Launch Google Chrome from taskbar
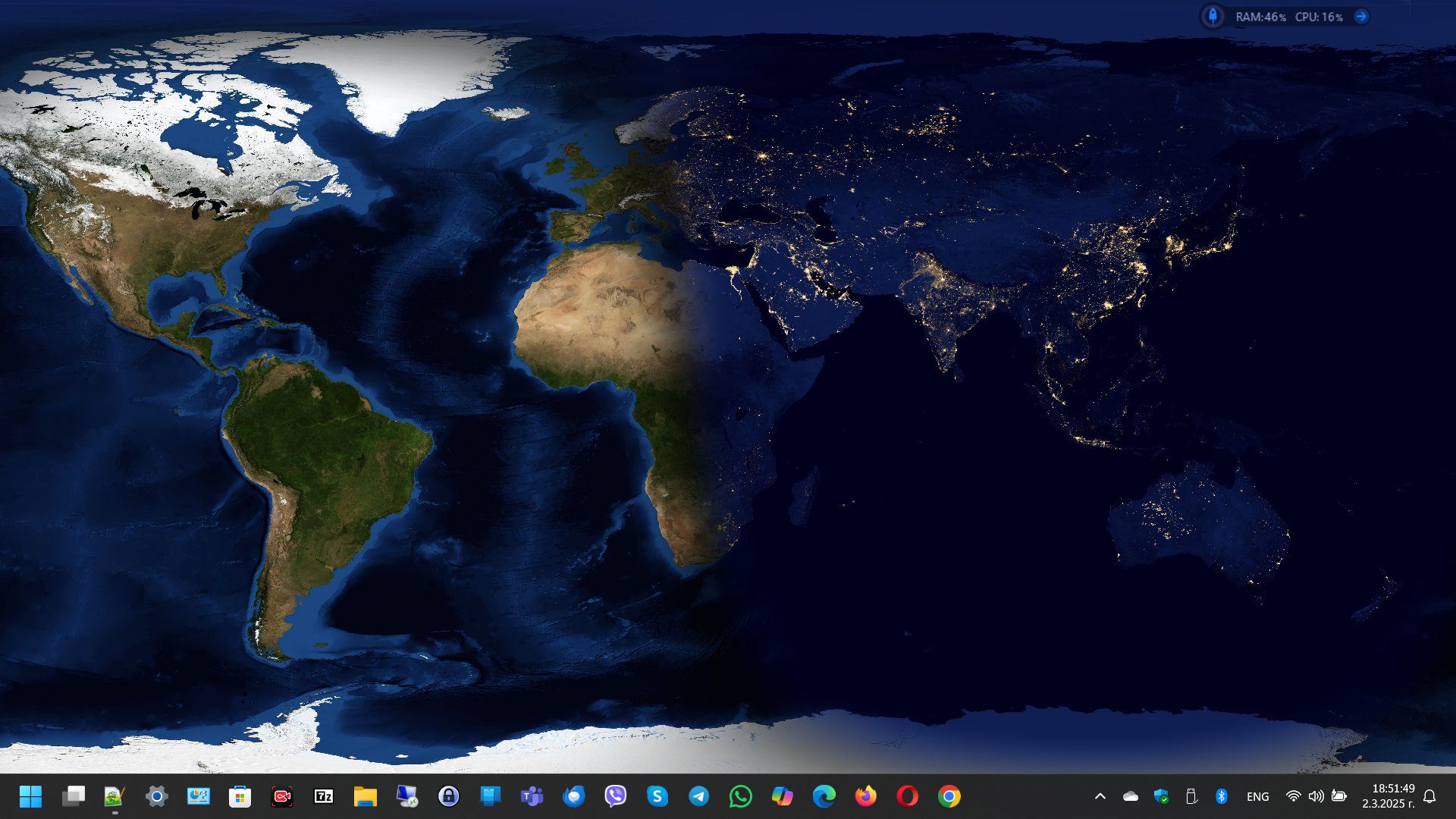 click(949, 796)
